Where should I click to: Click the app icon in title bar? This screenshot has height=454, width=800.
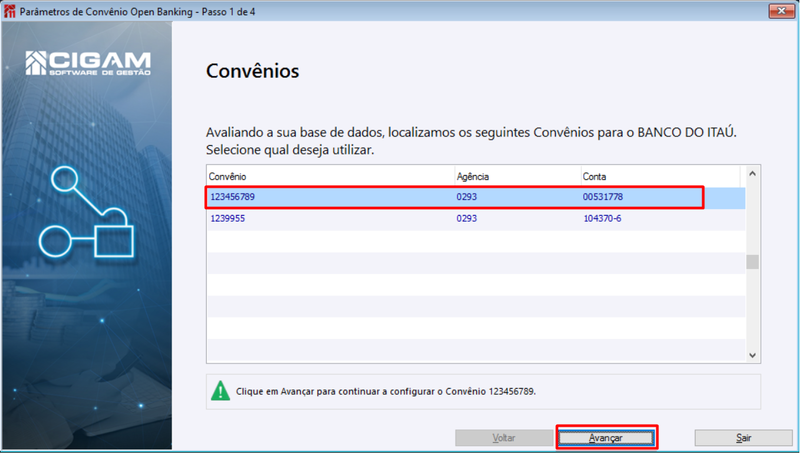(9, 11)
